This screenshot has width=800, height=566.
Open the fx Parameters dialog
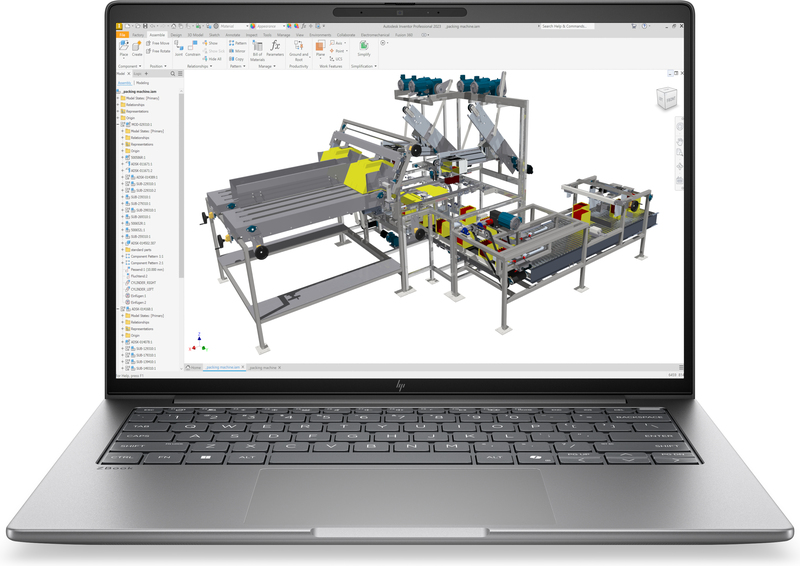275,49
